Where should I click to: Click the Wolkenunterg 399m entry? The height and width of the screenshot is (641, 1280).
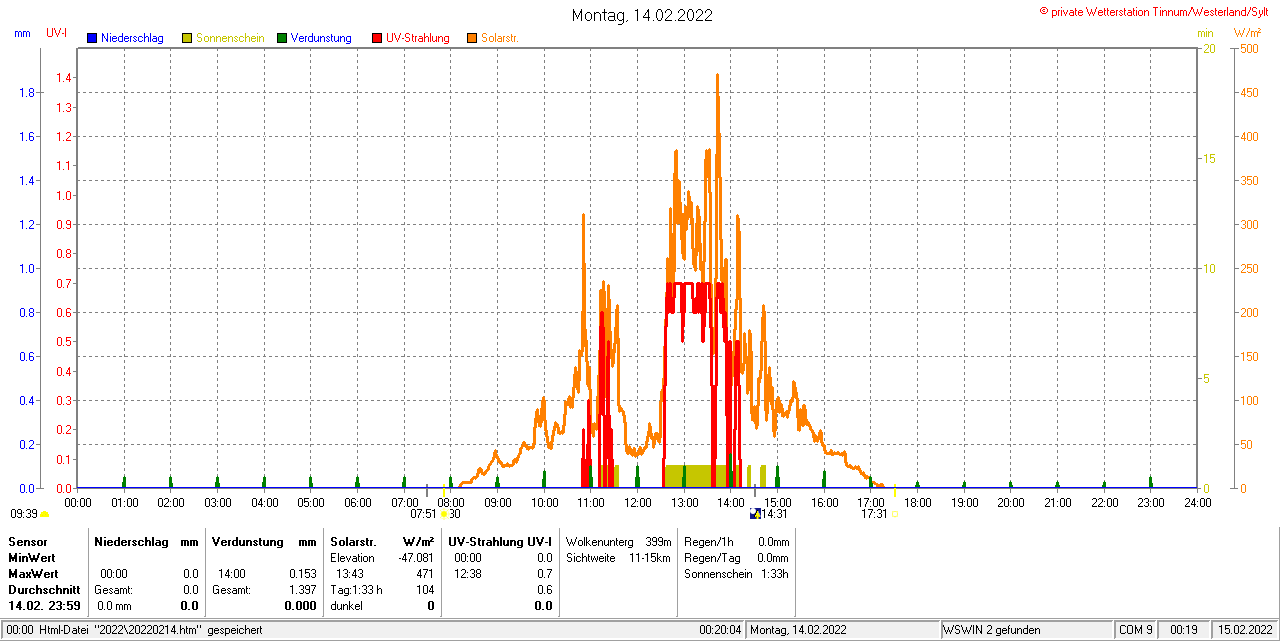click(x=618, y=541)
